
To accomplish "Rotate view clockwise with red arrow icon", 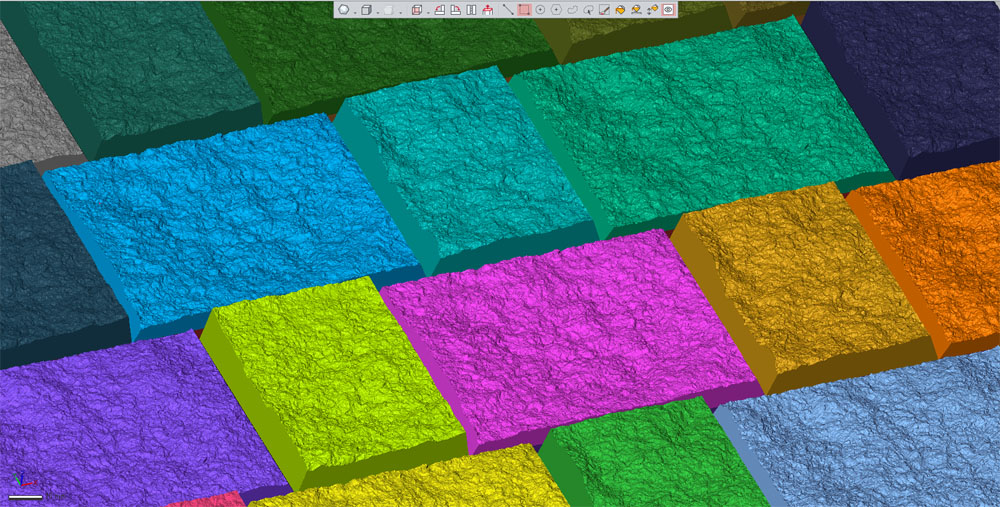I will tap(455, 10).
